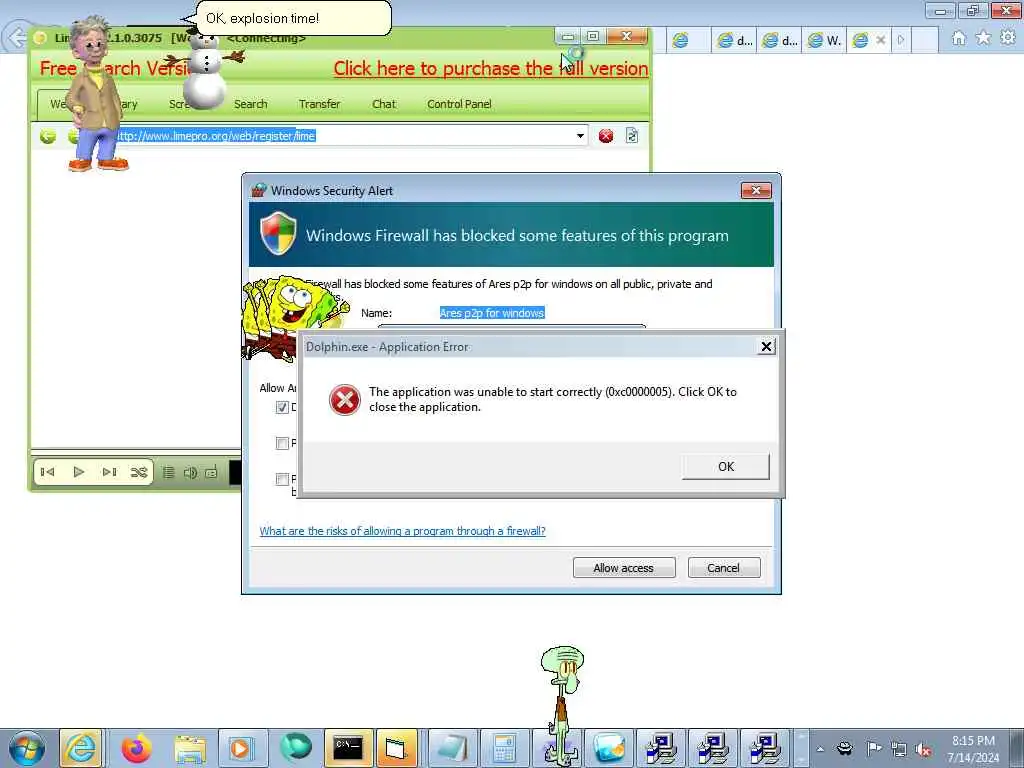Show hidden system tray icons arrow
The height and width of the screenshot is (768, 1024).
820,749
